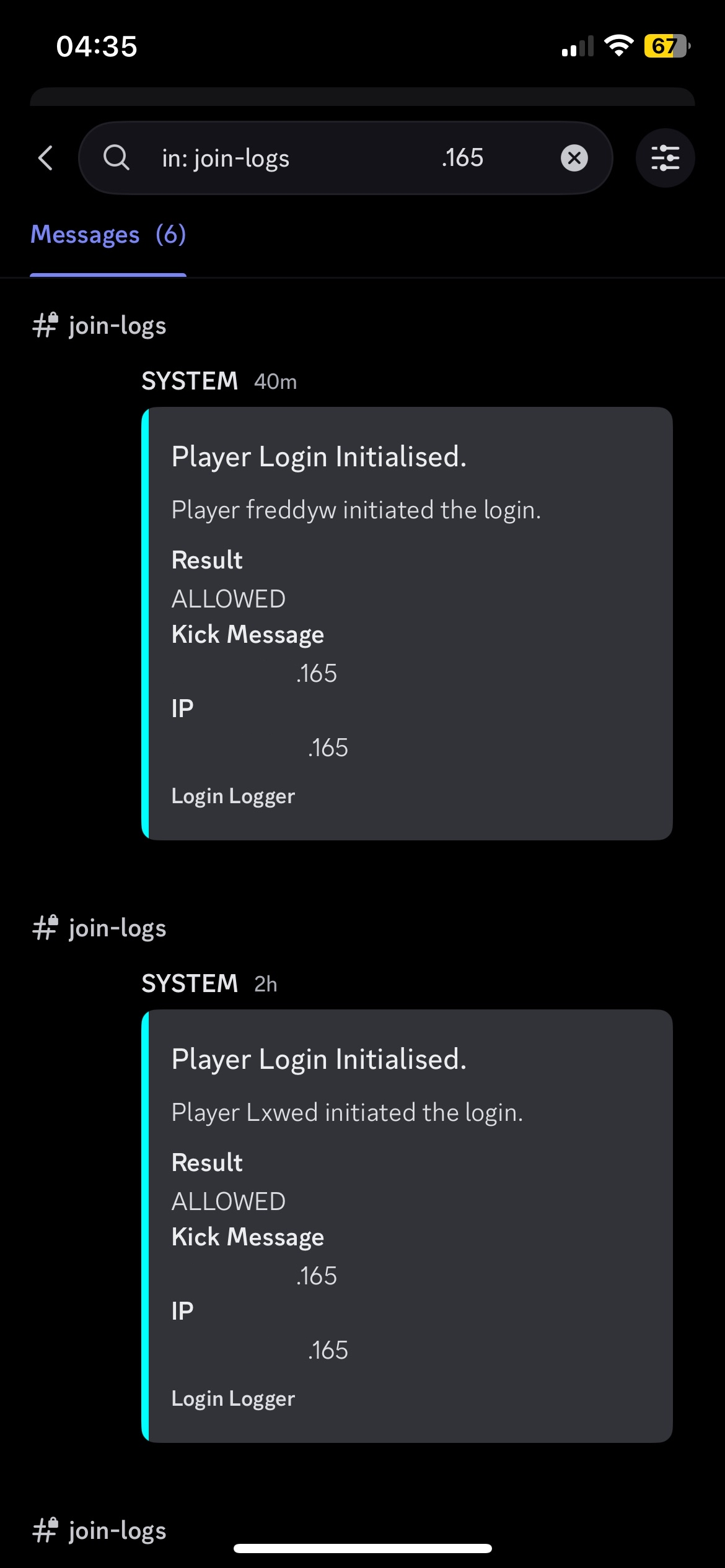
Task: Select the Messages (6) tab
Action: click(x=108, y=235)
